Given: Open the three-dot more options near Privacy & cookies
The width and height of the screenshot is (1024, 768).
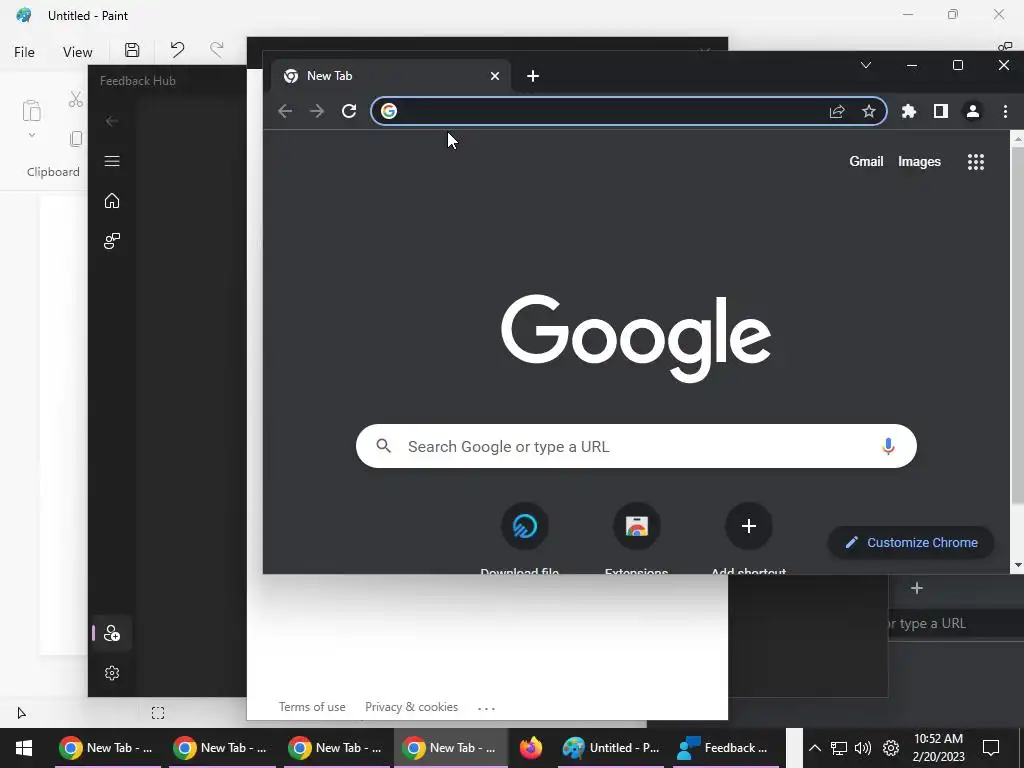Looking at the screenshot, I should [487, 708].
